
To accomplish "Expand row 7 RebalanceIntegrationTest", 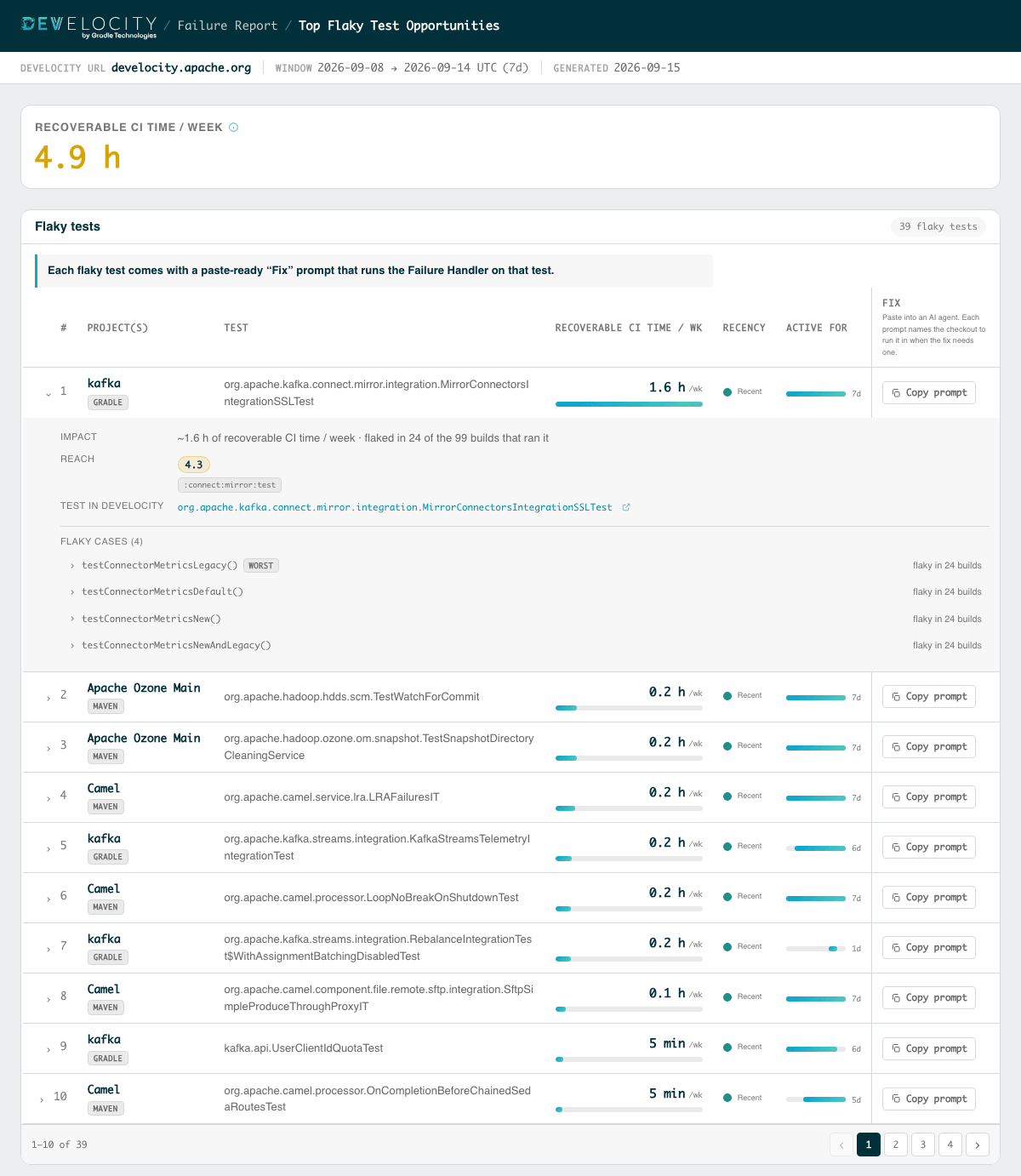I will click(x=48, y=948).
